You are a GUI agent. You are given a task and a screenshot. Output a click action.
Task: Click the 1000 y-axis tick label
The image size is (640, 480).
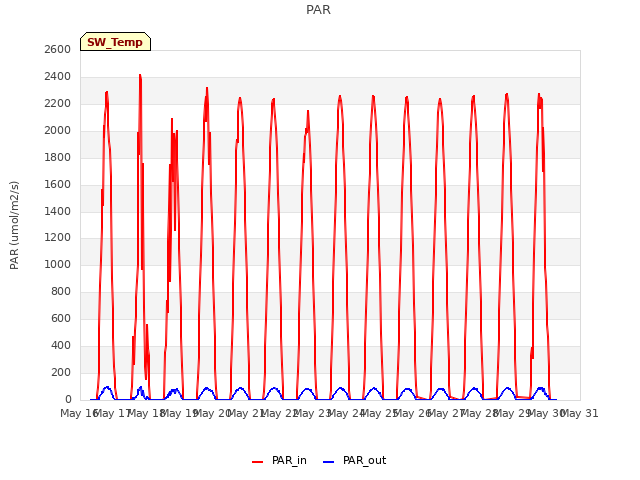[x=58, y=264]
